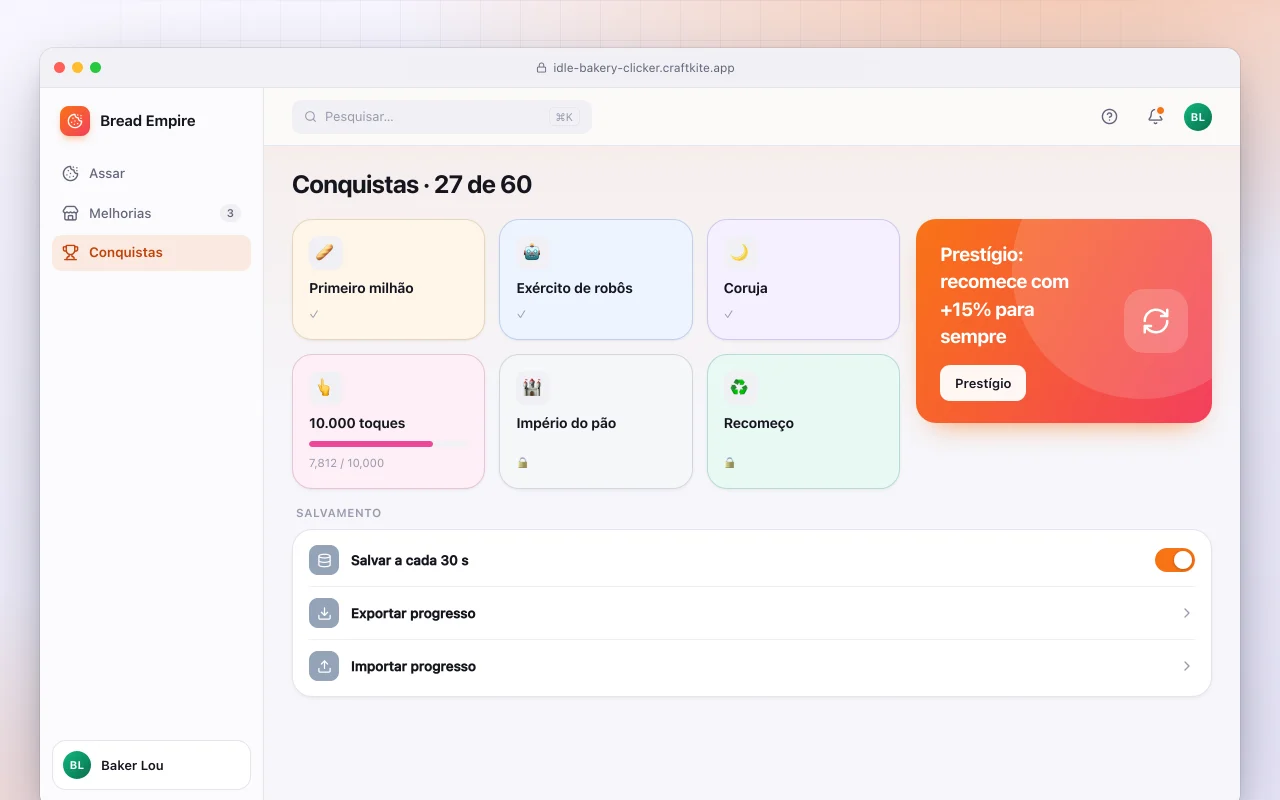Screen dimensions: 1280x800
Task: Click the Conquistas · 27 de 60 heading
Action: click(x=412, y=185)
